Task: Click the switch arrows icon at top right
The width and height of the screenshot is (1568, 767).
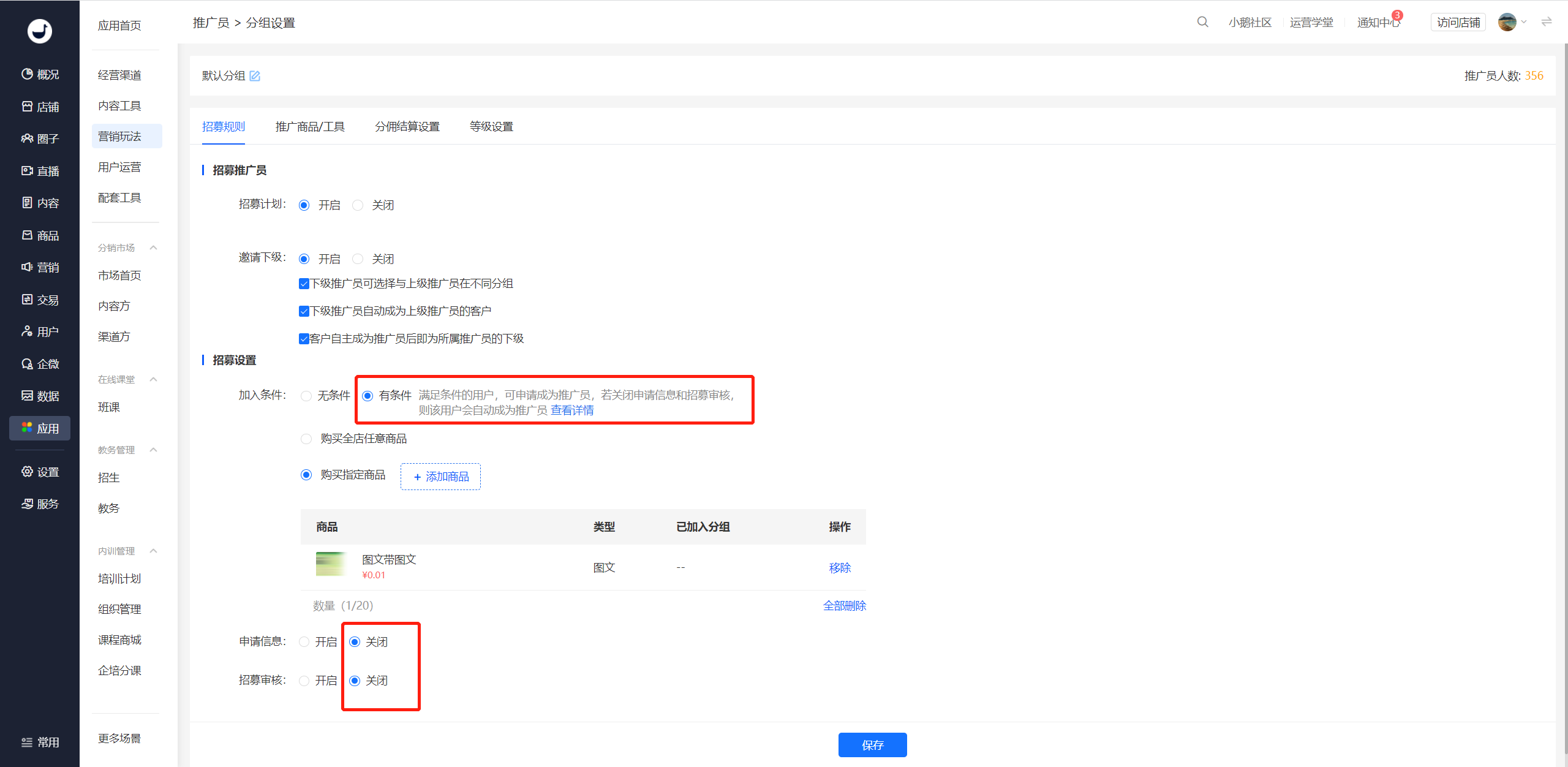Action: pyautogui.click(x=1547, y=22)
